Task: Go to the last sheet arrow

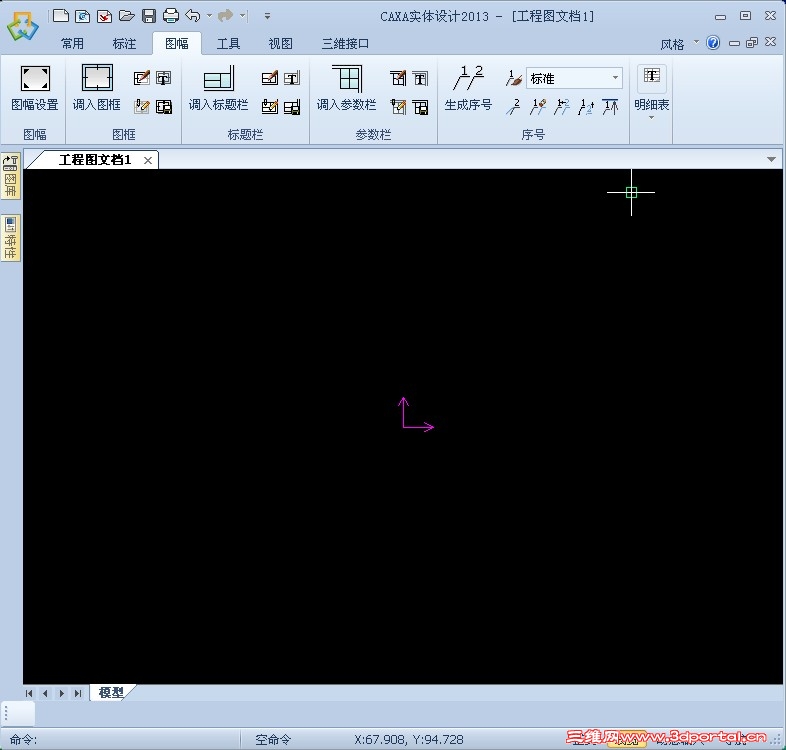Action: [78, 693]
